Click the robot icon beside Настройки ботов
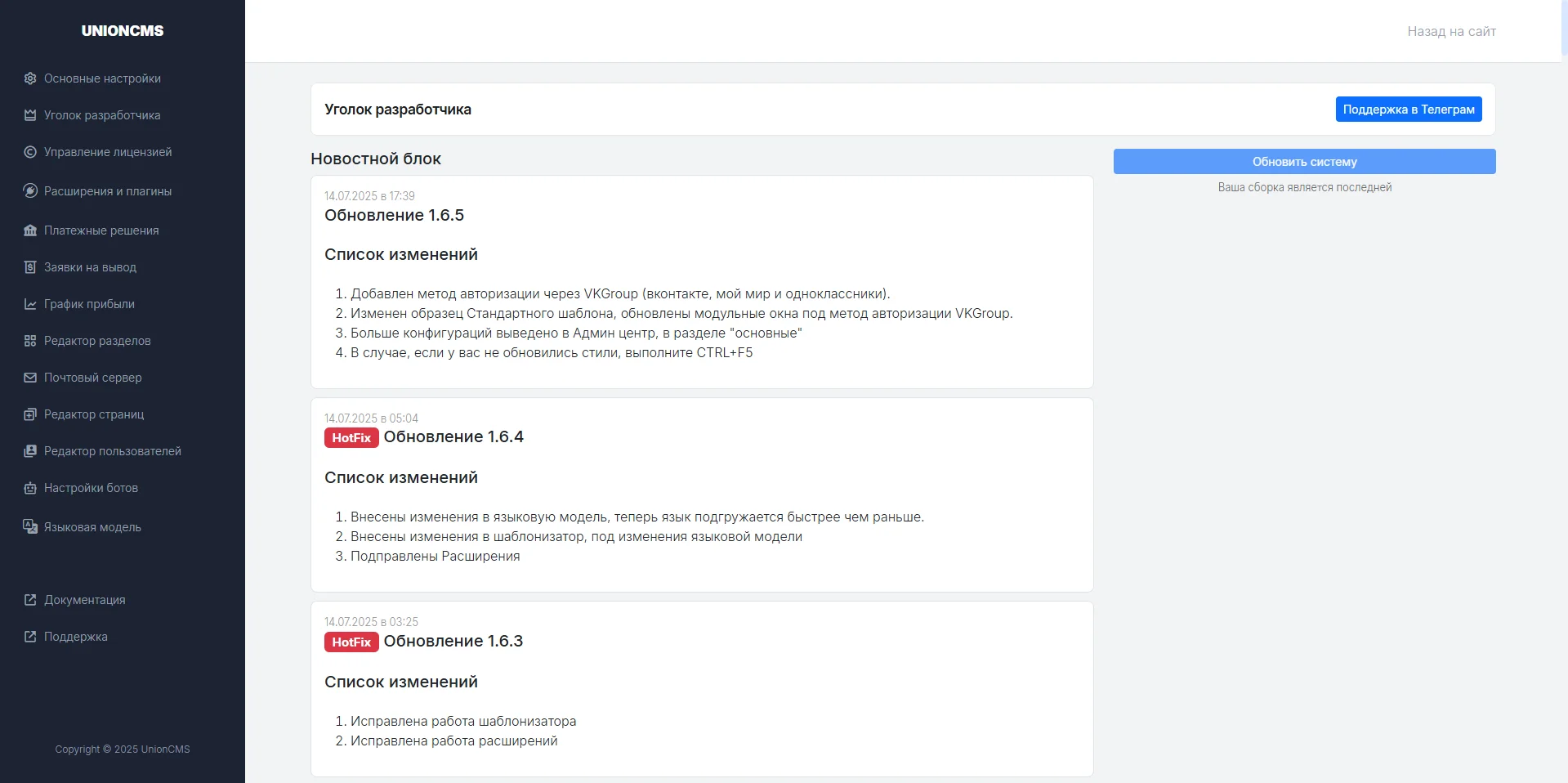 (30, 488)
